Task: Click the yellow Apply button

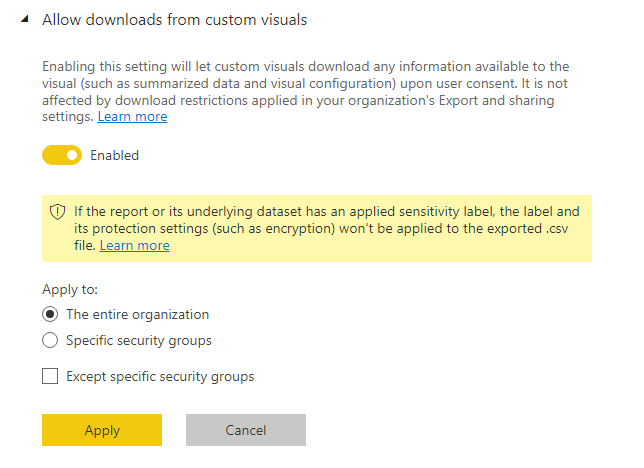Action: 102,430
